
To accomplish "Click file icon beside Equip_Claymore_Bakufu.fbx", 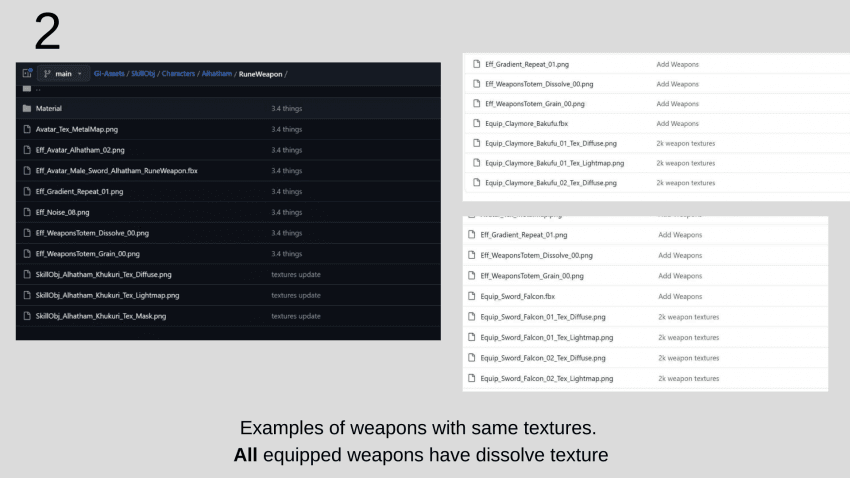I will click(x=476, y=124).
